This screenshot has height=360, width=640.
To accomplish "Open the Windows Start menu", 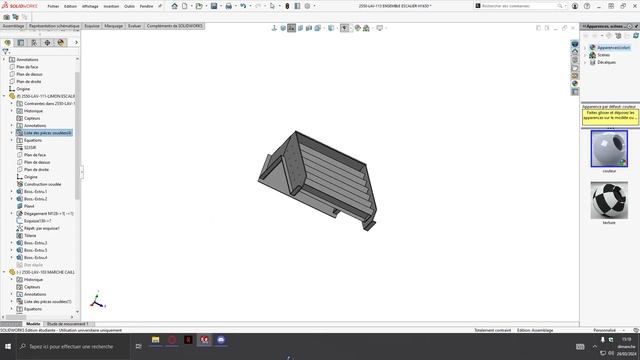I will coord(8,347).
